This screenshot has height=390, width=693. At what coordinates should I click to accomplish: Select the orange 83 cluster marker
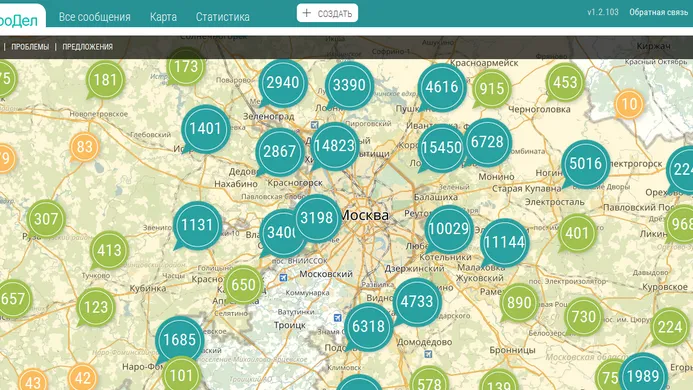point(84,147)
